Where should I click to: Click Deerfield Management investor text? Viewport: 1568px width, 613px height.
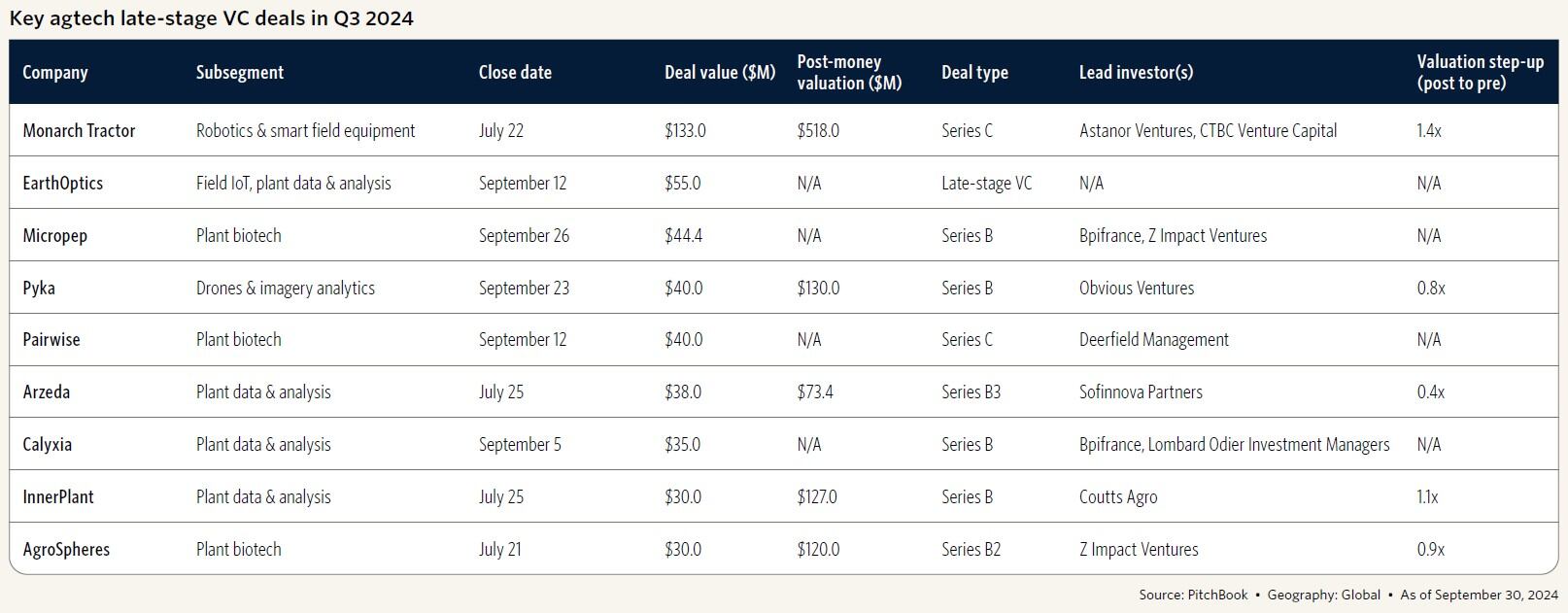[1153, 340]
